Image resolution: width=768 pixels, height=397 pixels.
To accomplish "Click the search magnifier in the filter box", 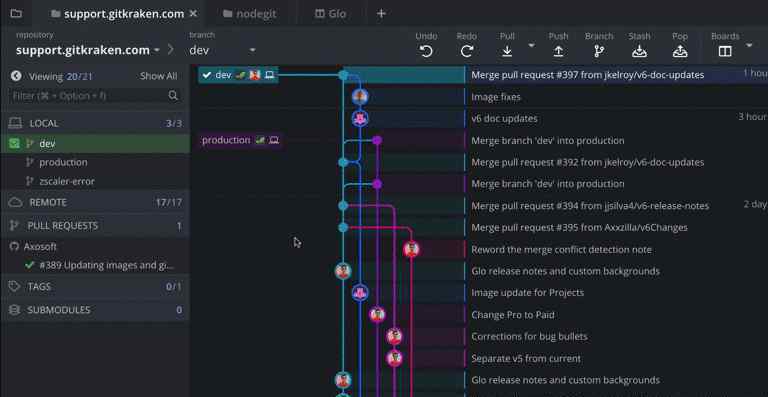I will coord(173,95).
